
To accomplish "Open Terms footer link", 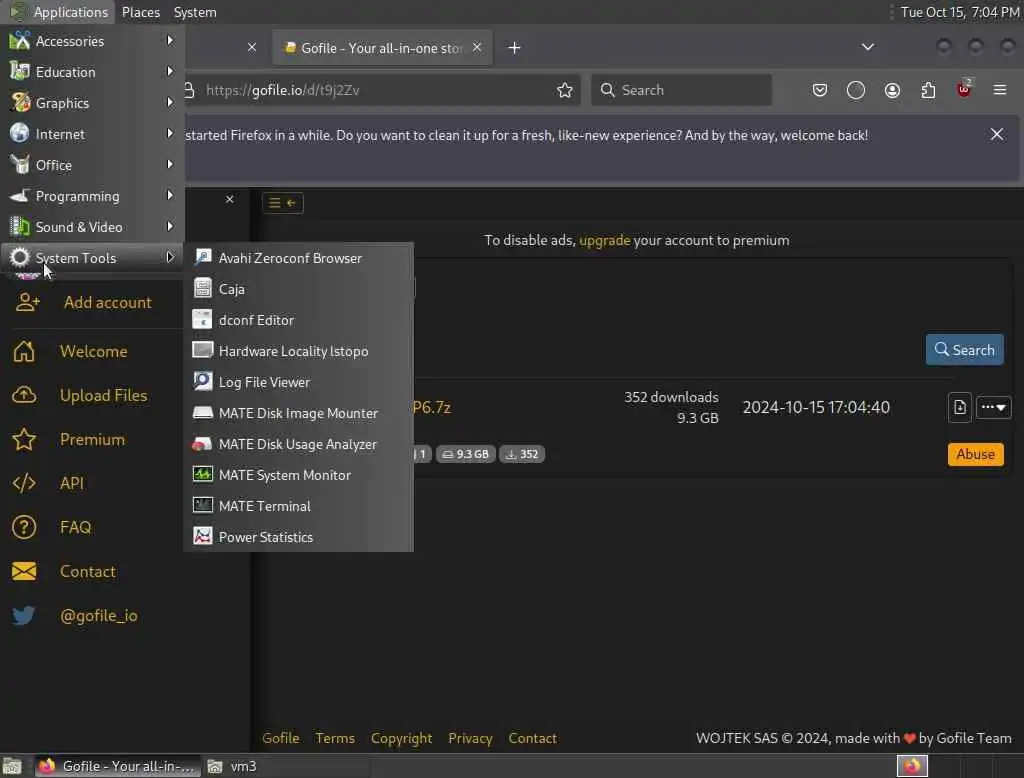I will (x=335, y=738).
